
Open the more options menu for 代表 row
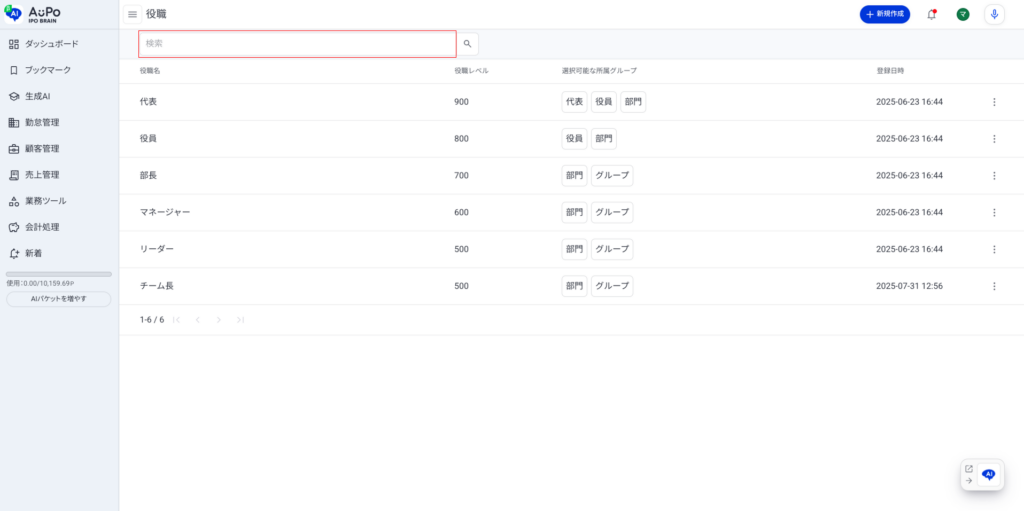[x=994, y=102]
